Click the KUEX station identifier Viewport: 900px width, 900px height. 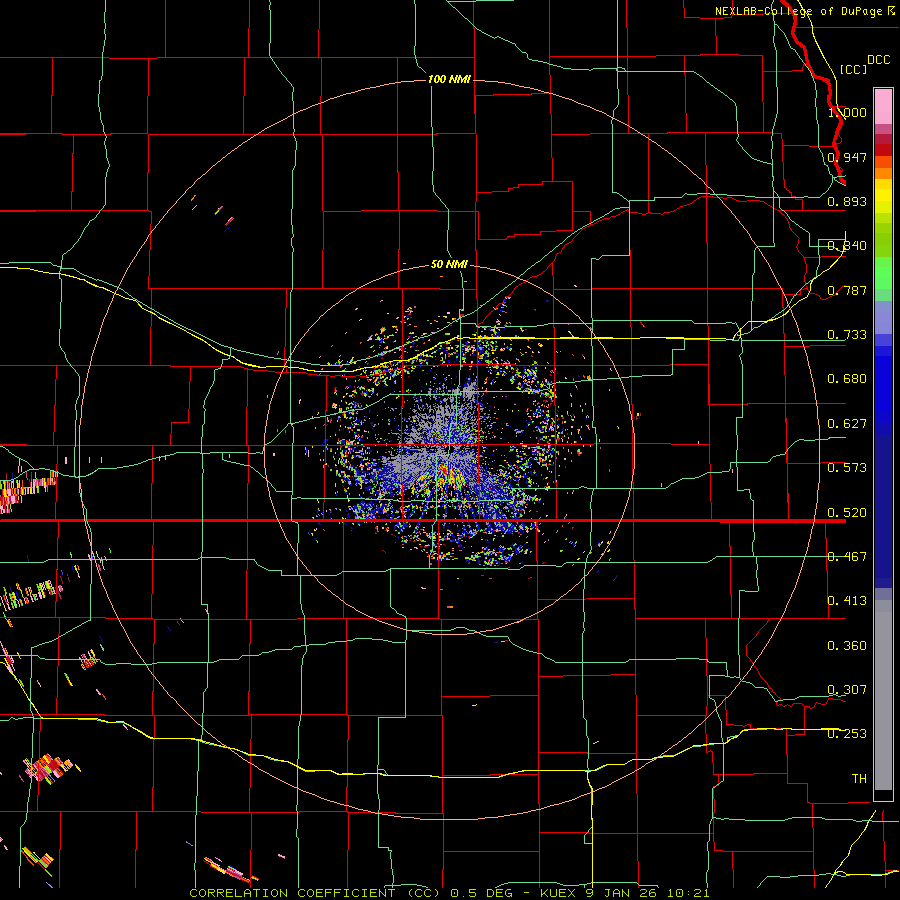click(560, 893)
